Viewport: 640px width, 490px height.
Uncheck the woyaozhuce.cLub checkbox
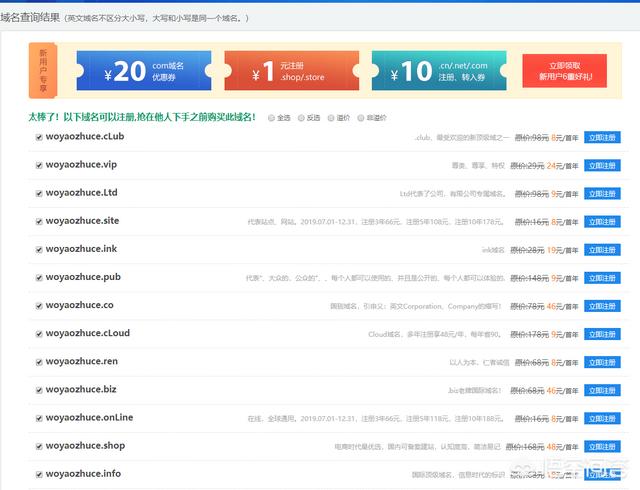[38, 138]
